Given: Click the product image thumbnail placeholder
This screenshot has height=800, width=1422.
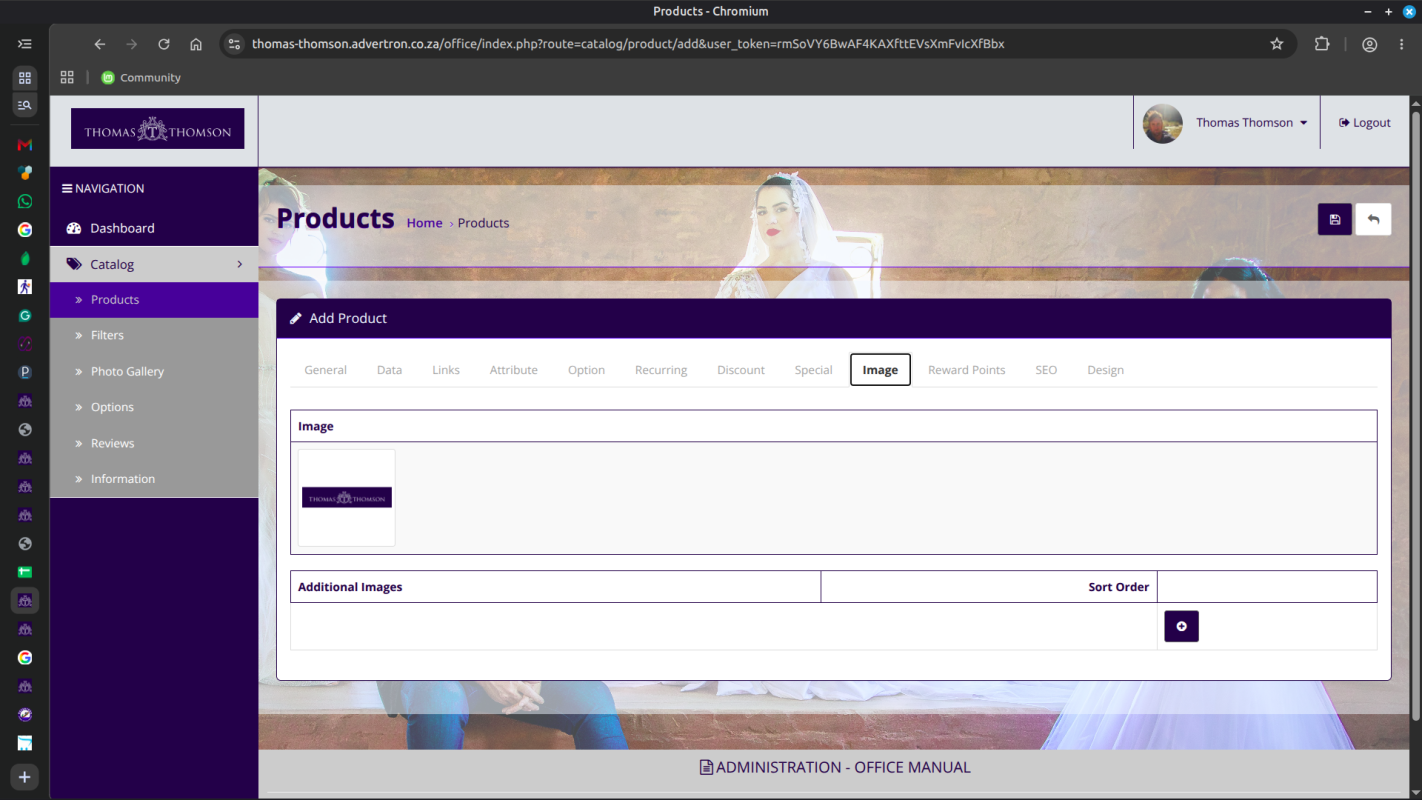Looking at the screenshot, I should (346, 498).
